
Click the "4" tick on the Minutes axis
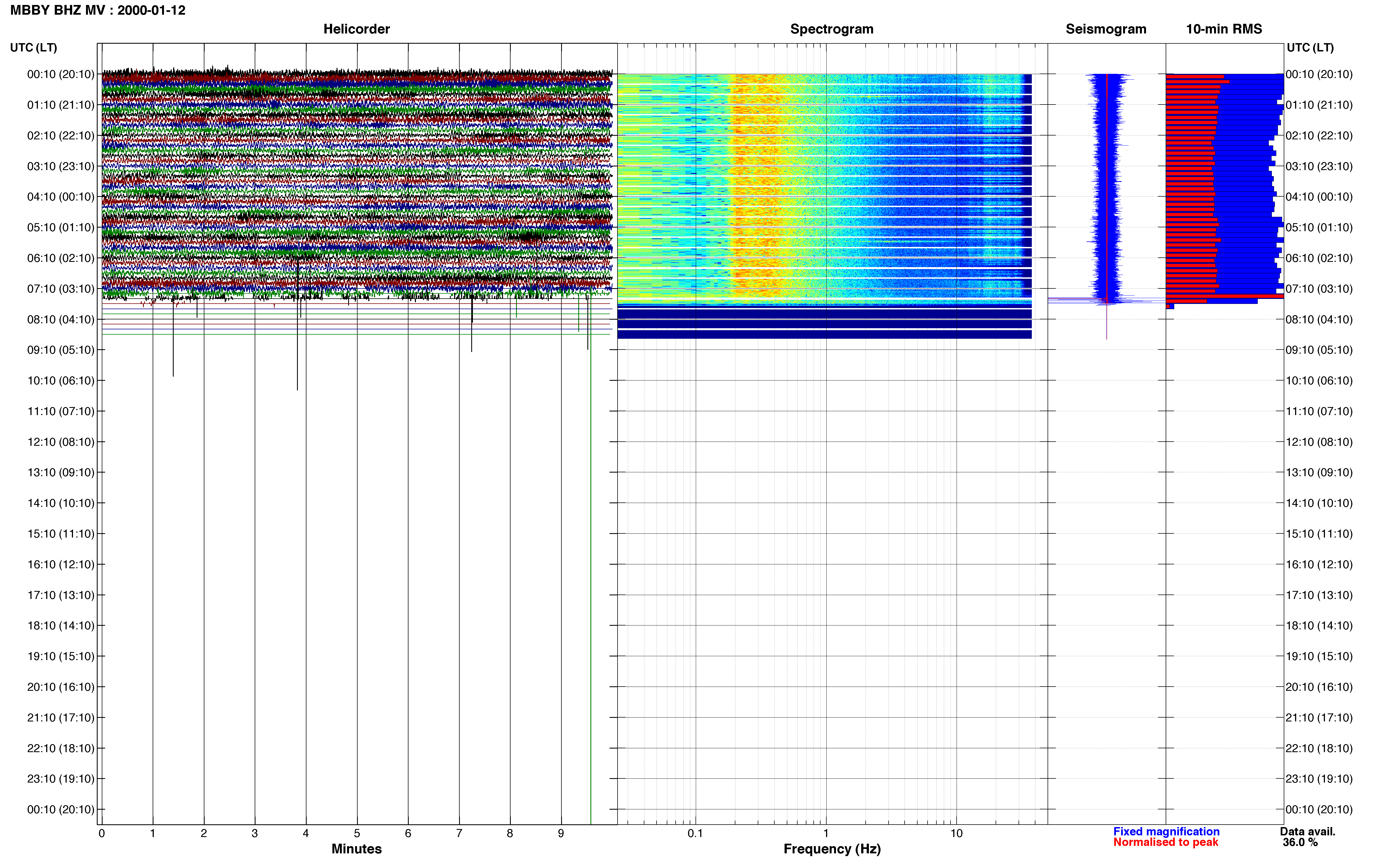306,833
